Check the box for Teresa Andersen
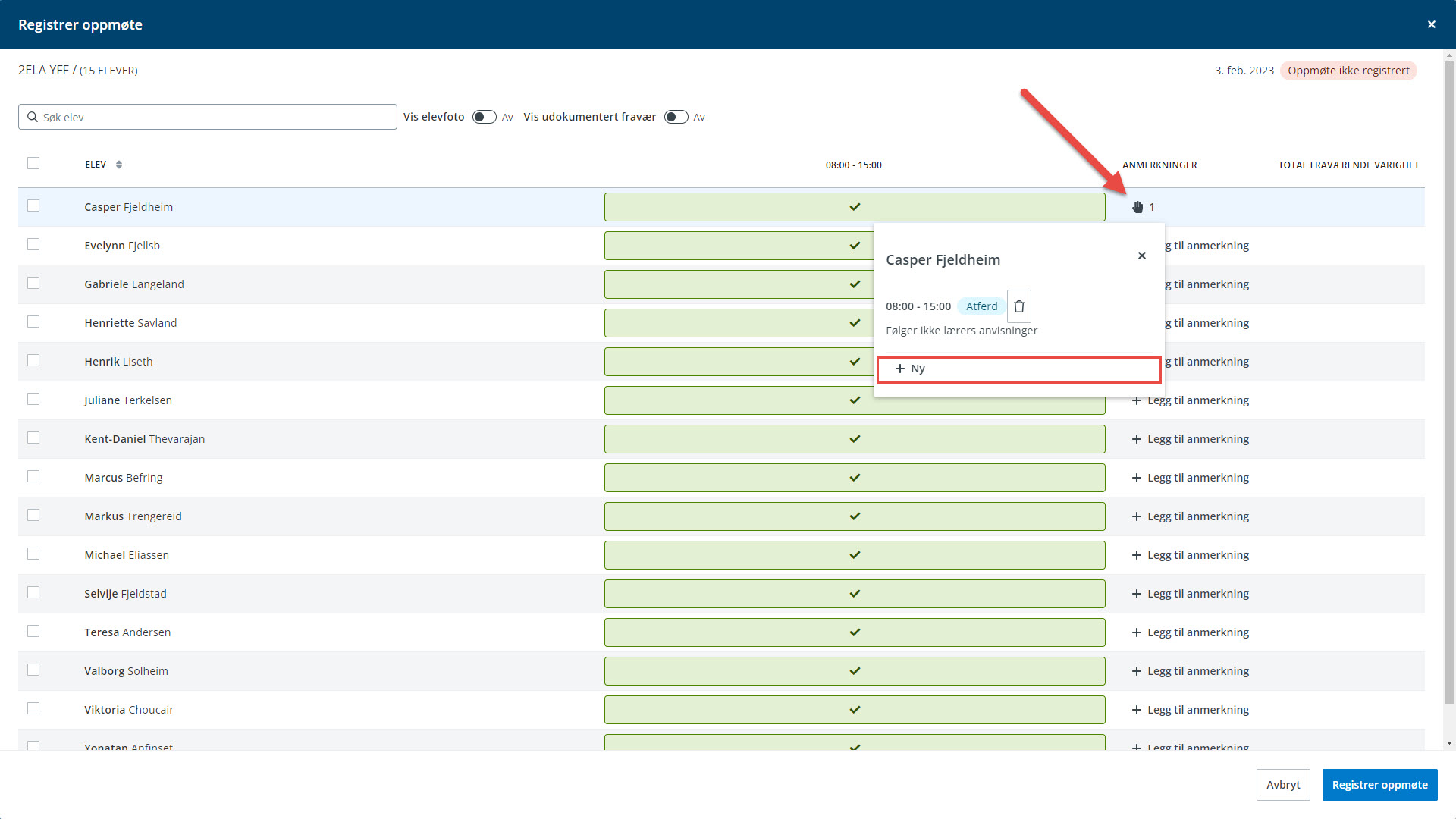Screen dimensions: 1456x819 pos(33,631)
